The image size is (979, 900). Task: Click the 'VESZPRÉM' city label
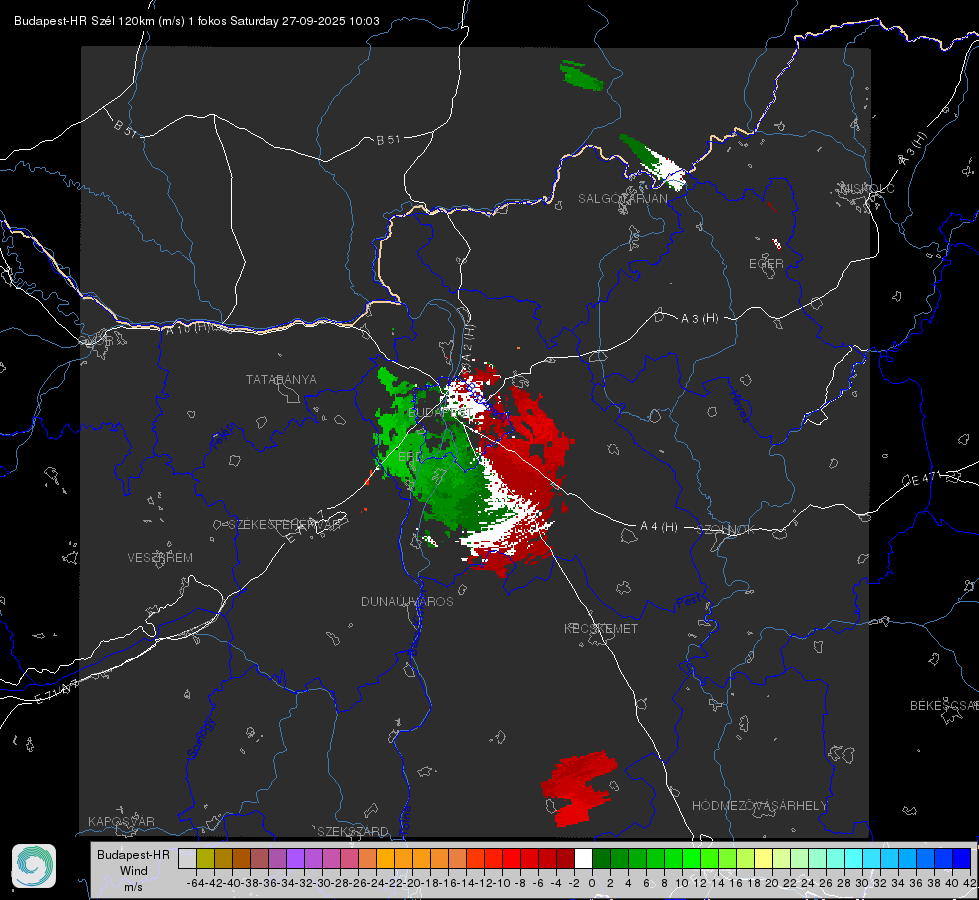[x=160, y=558]
